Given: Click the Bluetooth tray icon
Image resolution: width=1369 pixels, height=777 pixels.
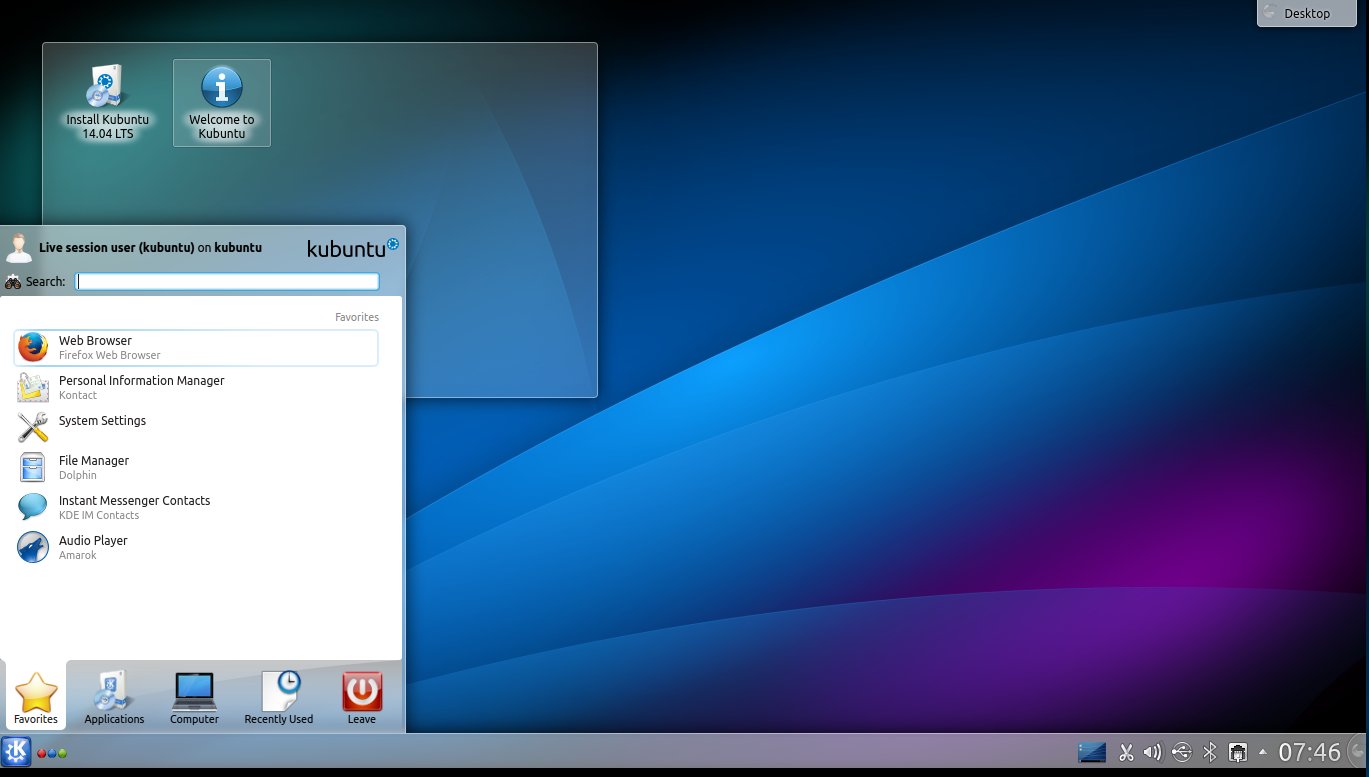Looking at the screenshot, I should coord(1209,752).
